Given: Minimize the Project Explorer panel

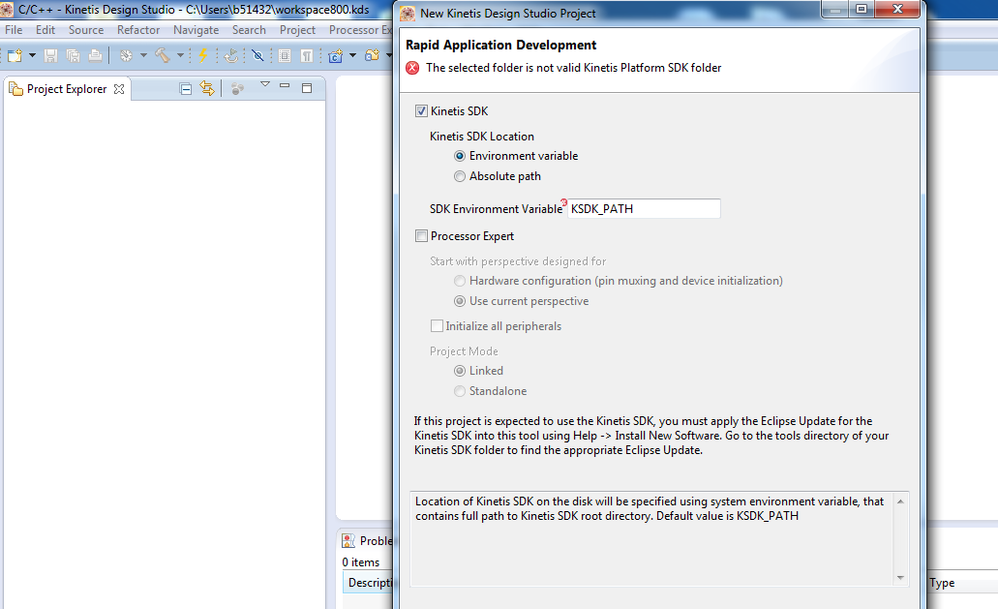Looking at the screenshot, I should [285, 86].
